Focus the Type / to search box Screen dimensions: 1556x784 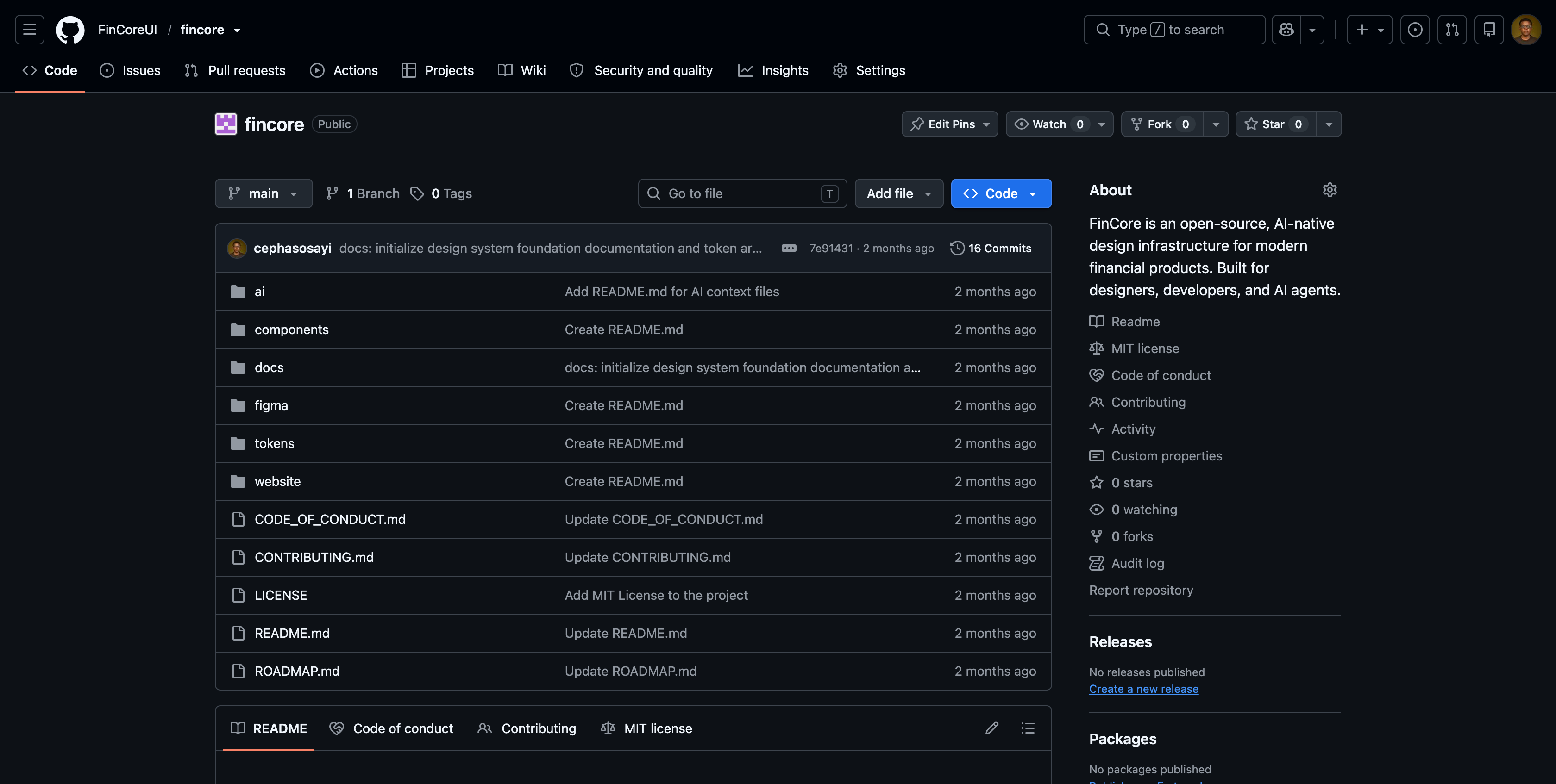tap(1174, 30)
